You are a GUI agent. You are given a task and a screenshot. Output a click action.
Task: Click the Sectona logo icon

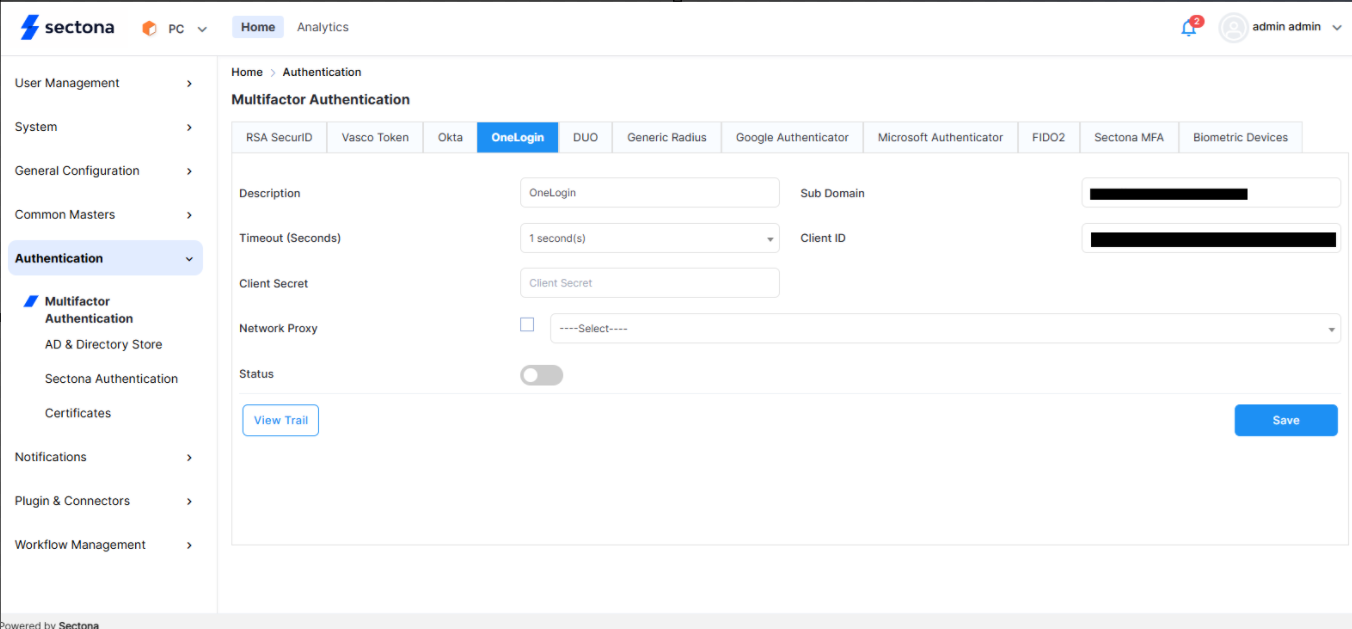30,28
